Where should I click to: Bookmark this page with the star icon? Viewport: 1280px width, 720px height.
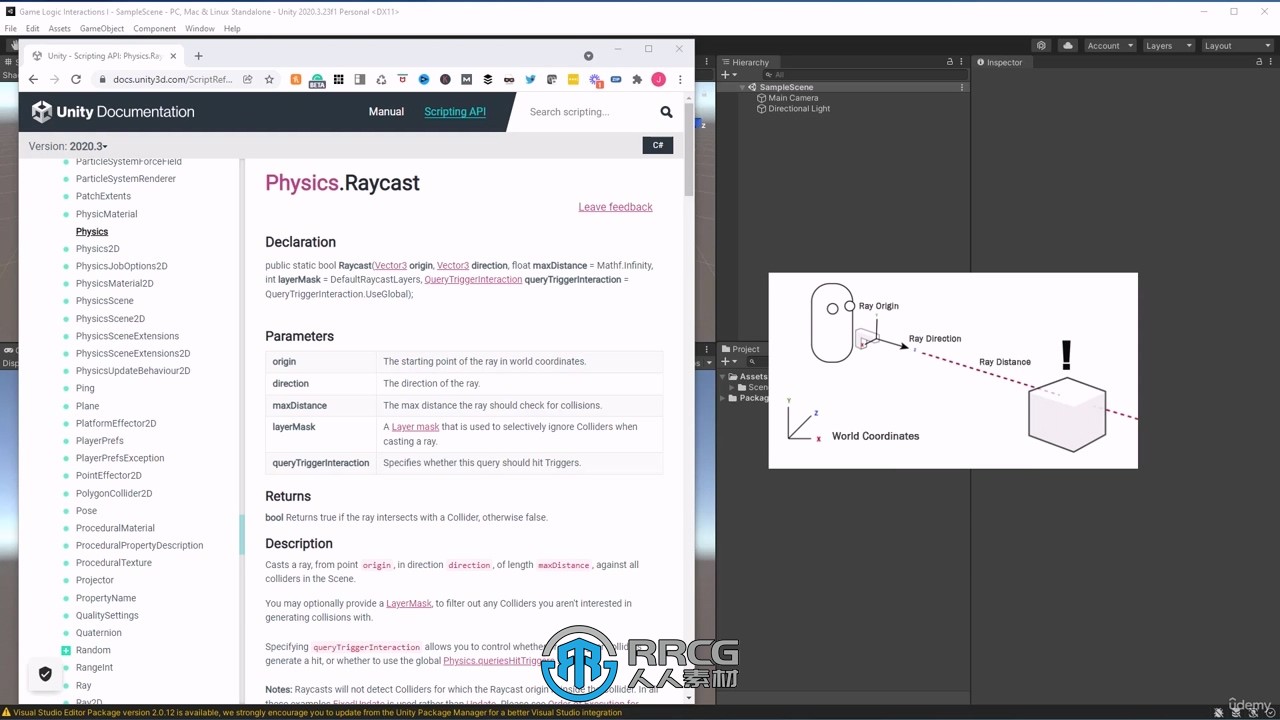point(269,79)
